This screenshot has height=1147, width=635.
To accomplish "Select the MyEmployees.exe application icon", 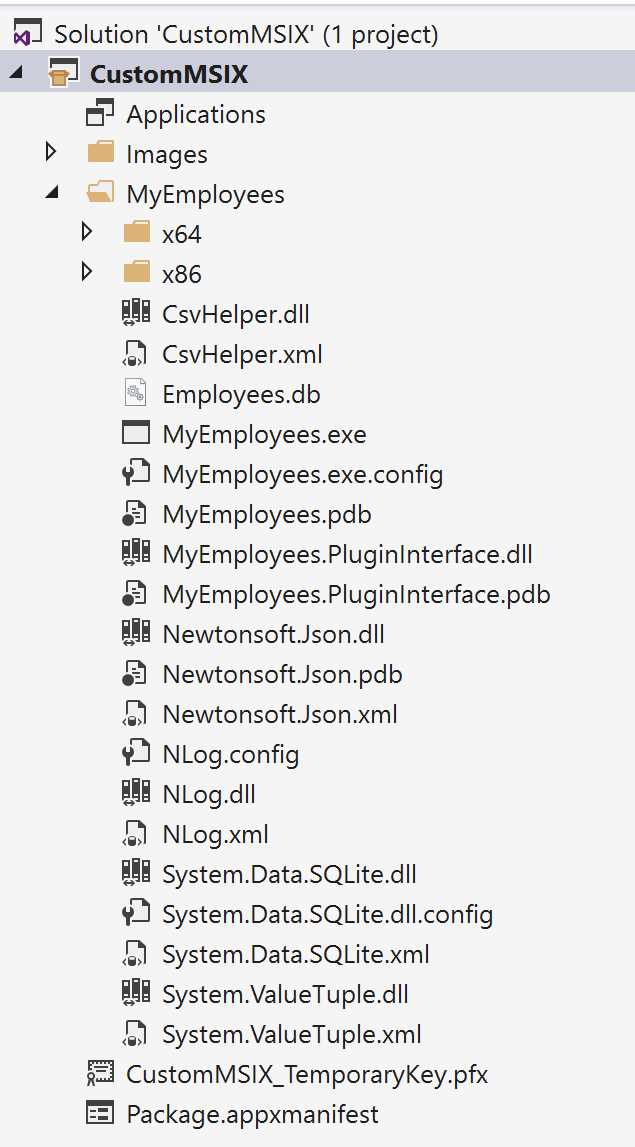I will [x=137, y=433].
